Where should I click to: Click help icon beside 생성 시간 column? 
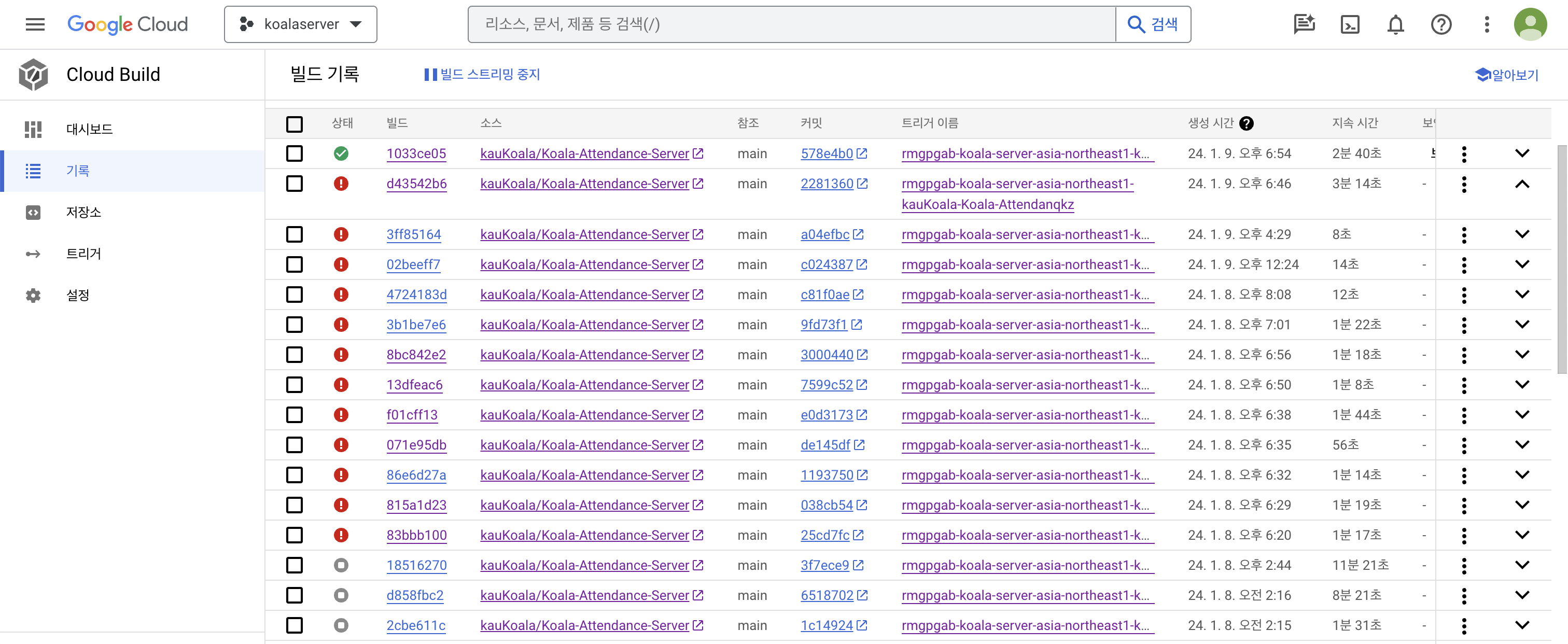1246,123
